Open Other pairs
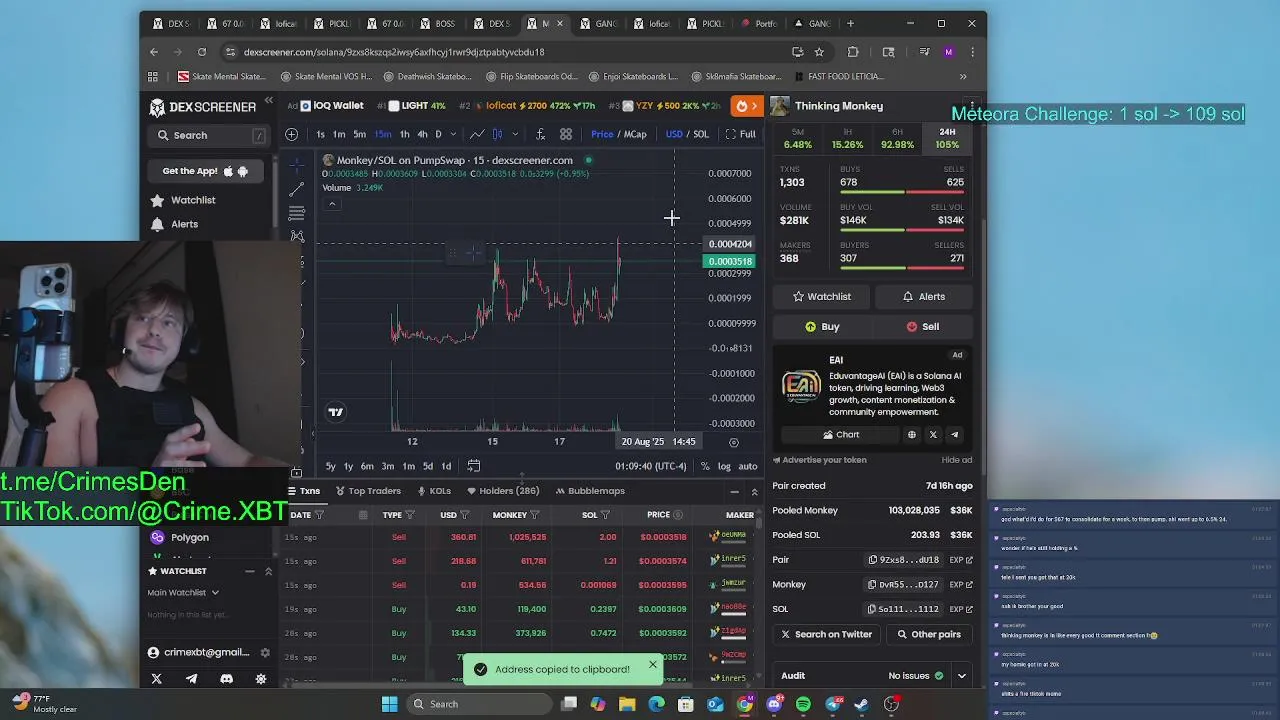 tap(929, 634)
